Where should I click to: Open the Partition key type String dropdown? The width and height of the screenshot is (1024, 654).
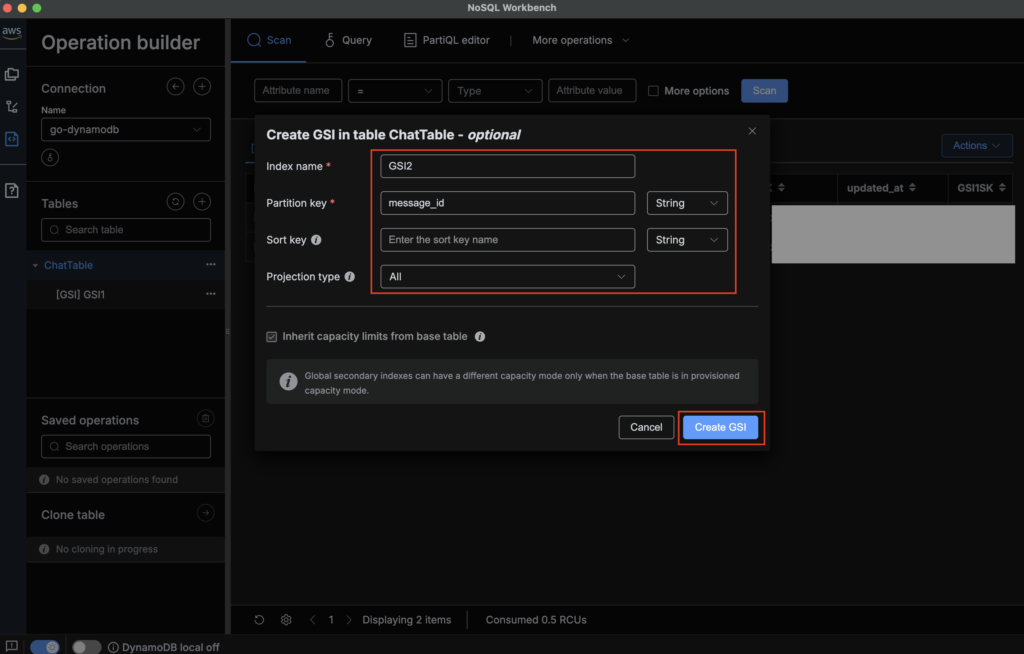point(687,203)
